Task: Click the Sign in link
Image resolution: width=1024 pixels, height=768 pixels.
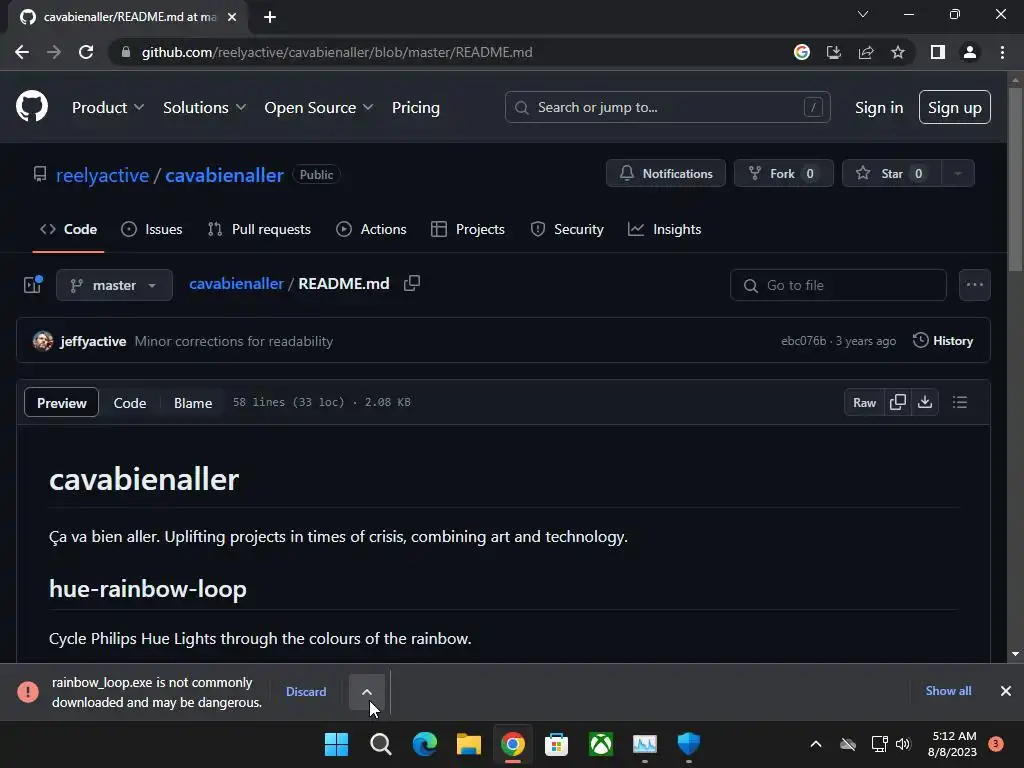Action: point(879,108)
